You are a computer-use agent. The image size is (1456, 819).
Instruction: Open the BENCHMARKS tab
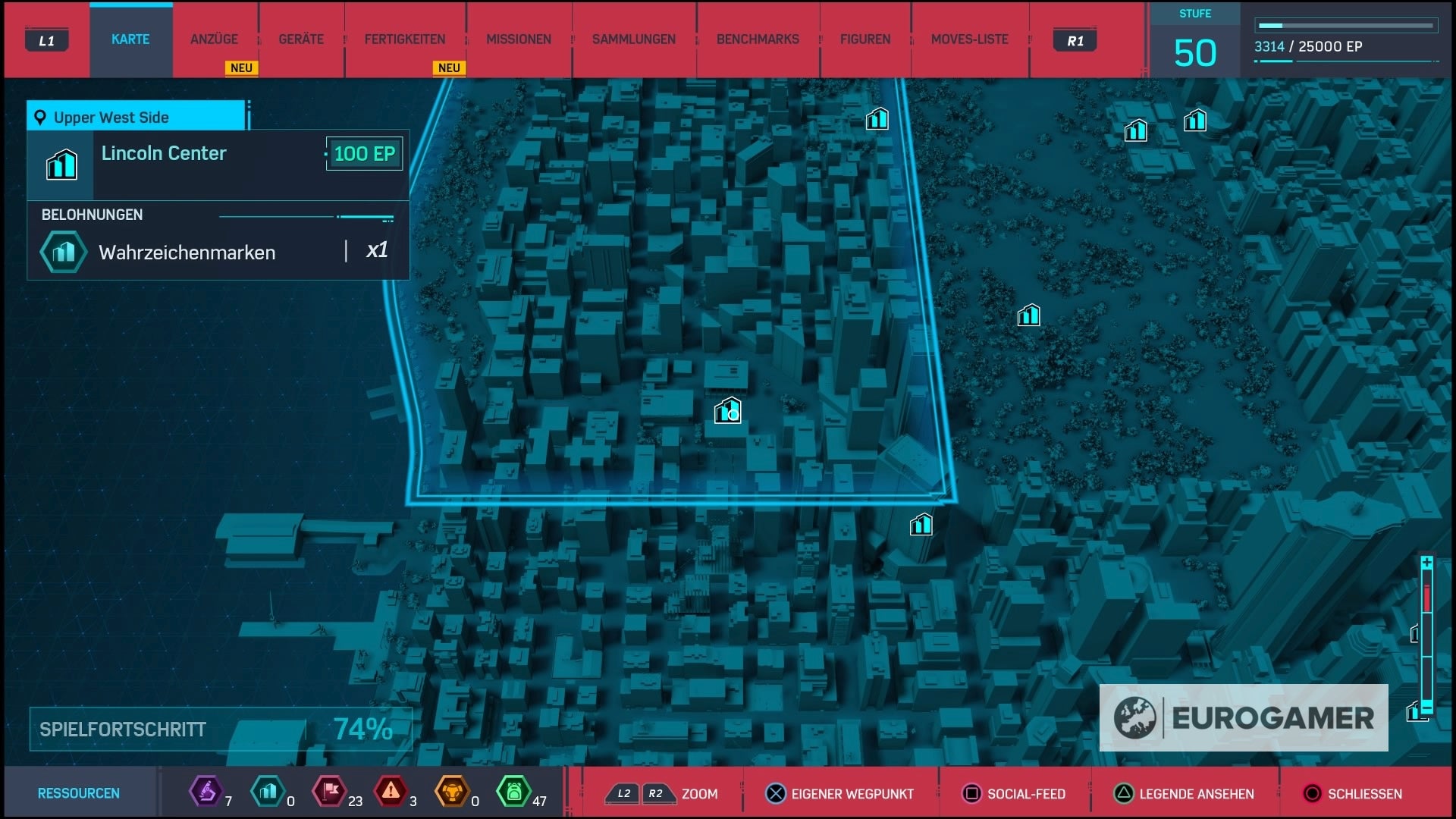click(x=758, y=39)
